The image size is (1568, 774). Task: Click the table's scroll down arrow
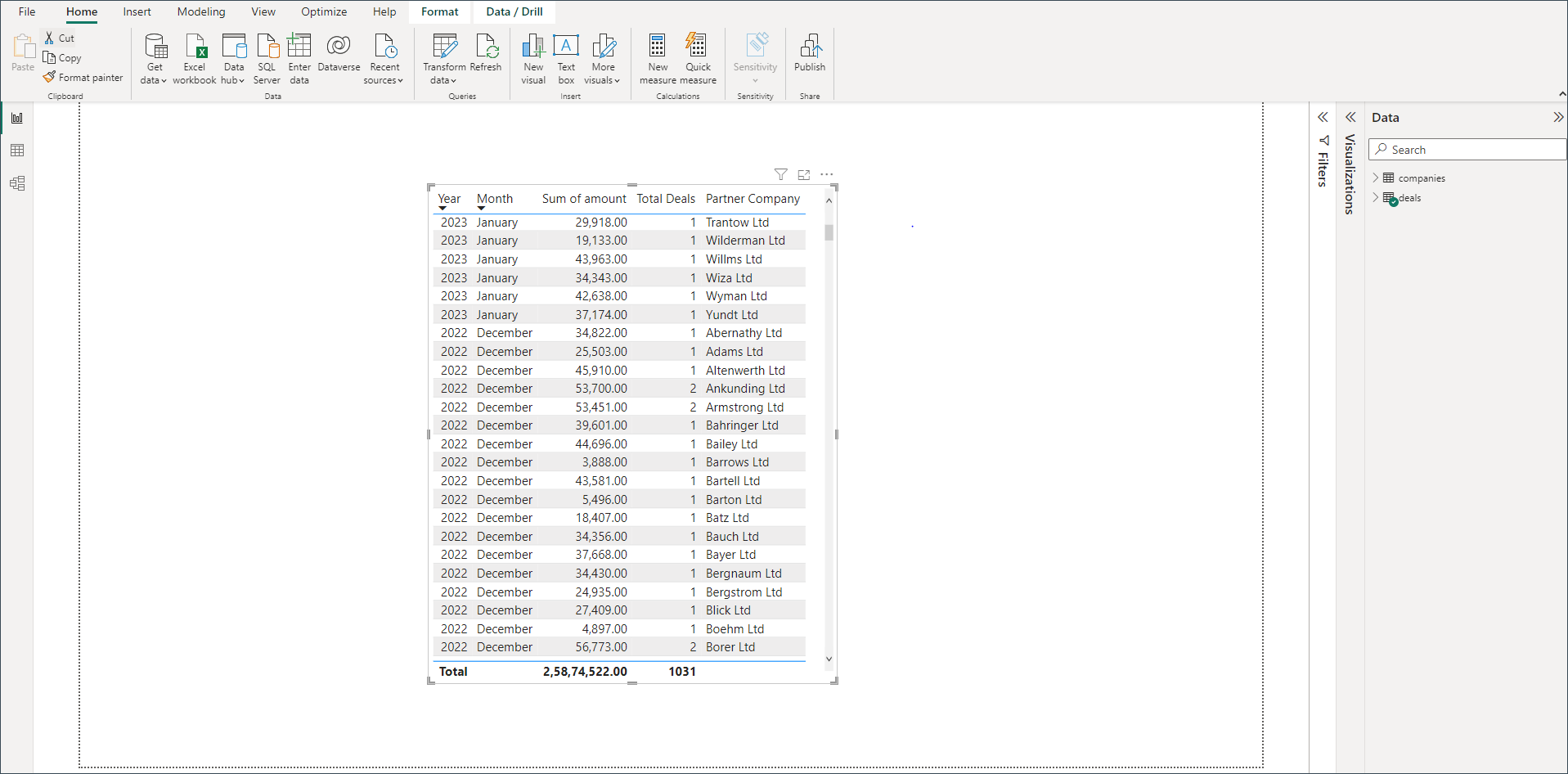point(829,659)
